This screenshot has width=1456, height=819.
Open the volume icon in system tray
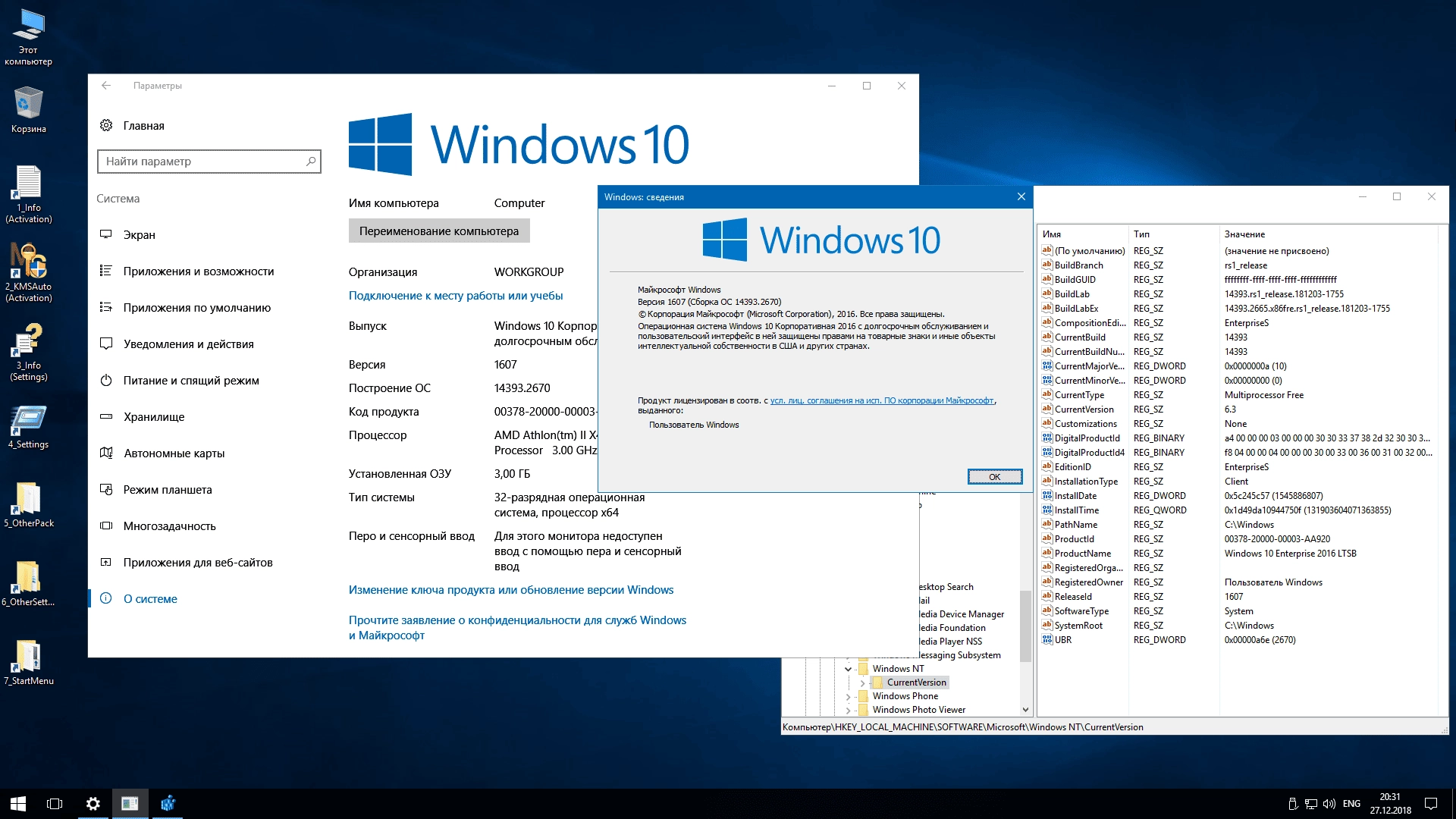pos(1329,804)
